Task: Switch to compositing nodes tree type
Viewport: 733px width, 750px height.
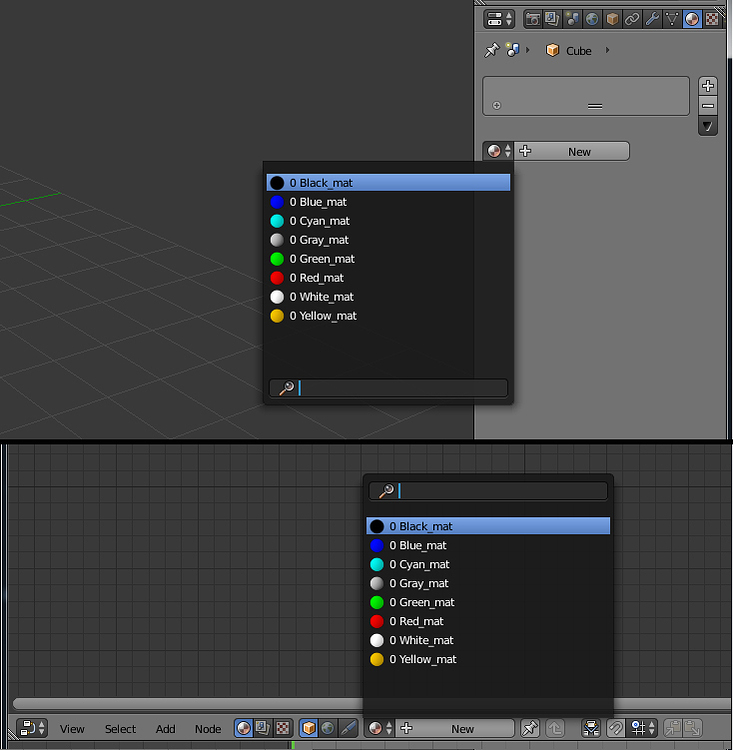Action: tap(263, 728)
